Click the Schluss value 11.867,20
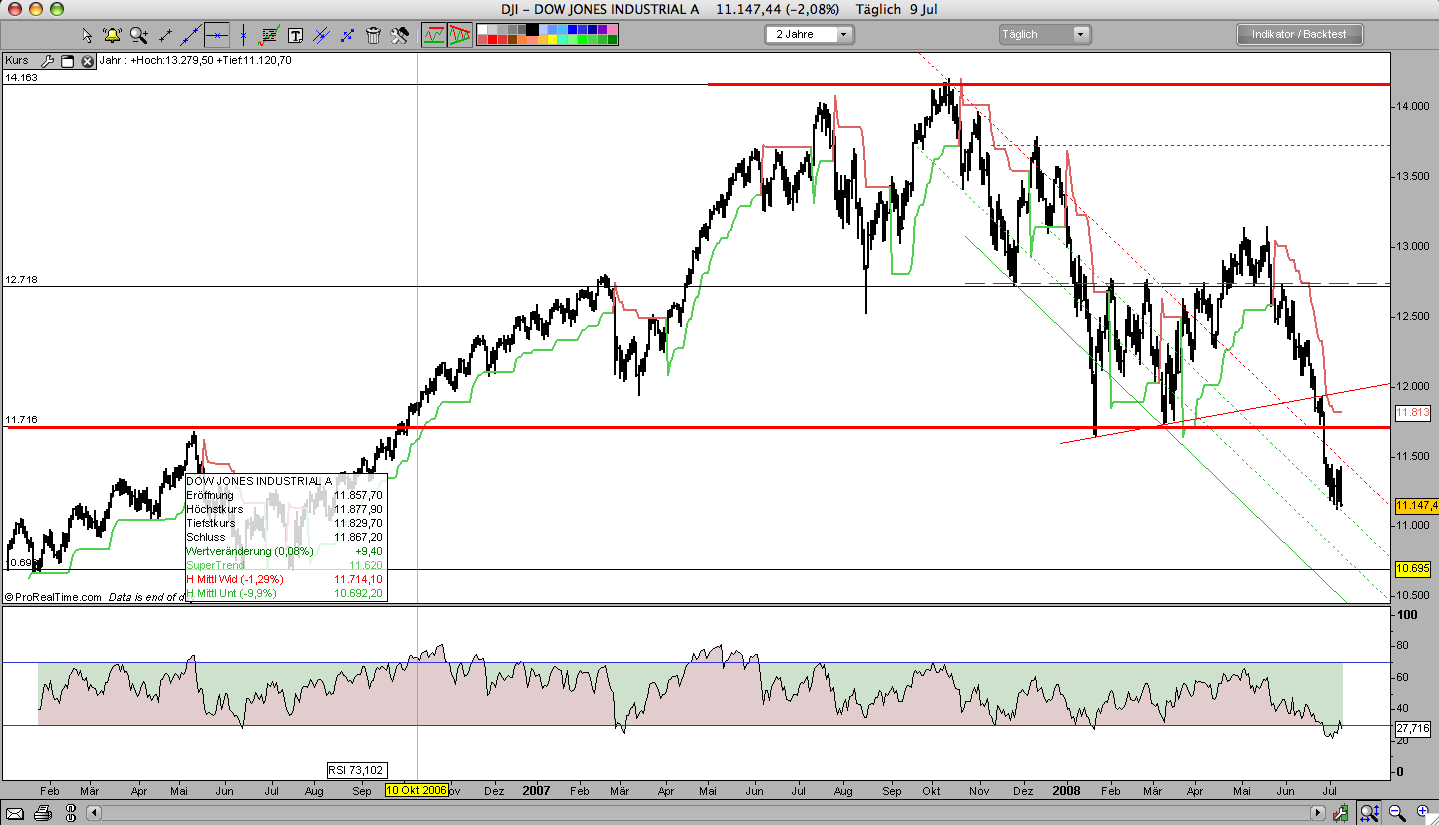The width and height of the screenshot is (1439, 825). (359, 537)
